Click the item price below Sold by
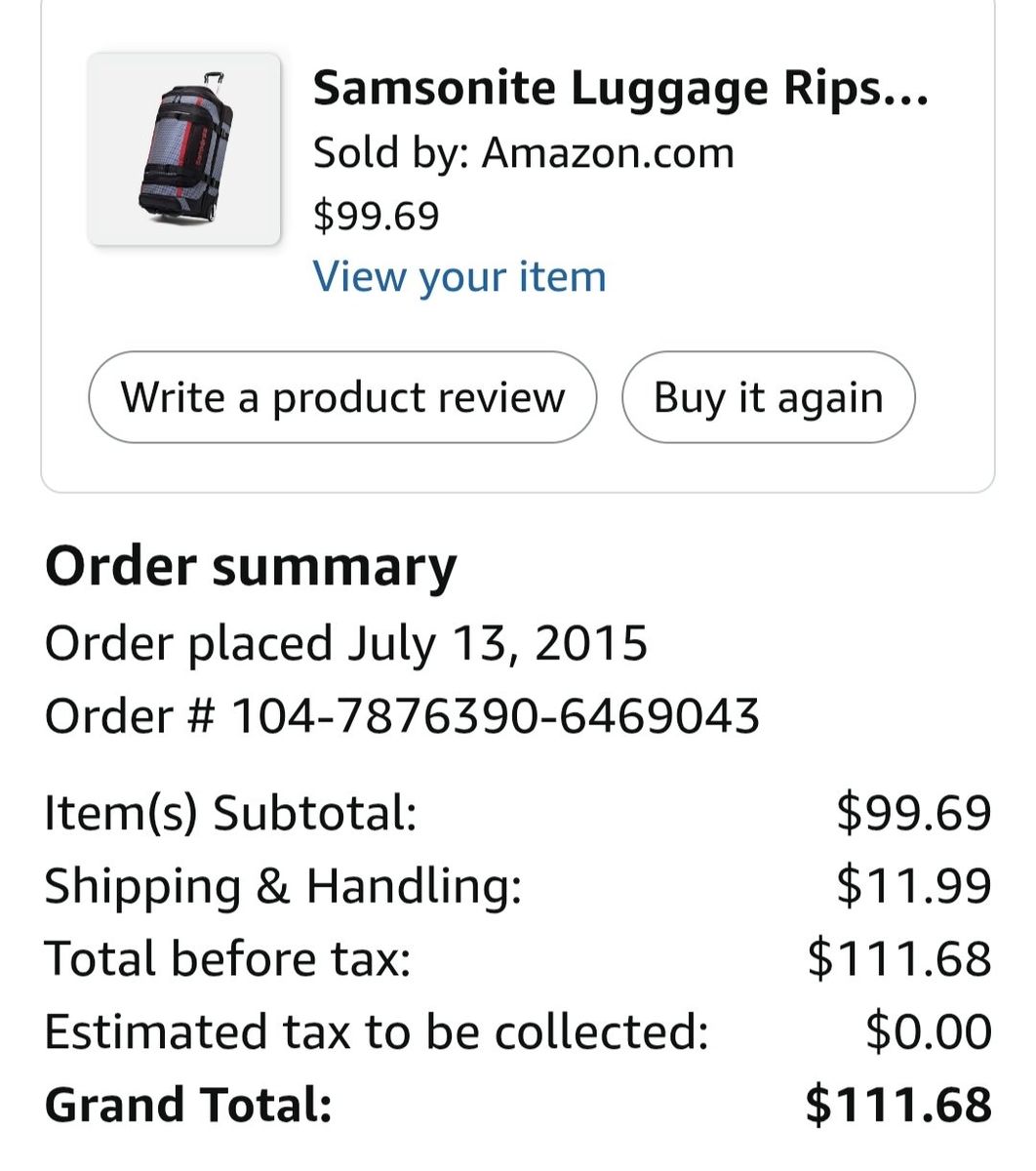The height and width of the screenshot is (1171, 1036). pos(376,216)
